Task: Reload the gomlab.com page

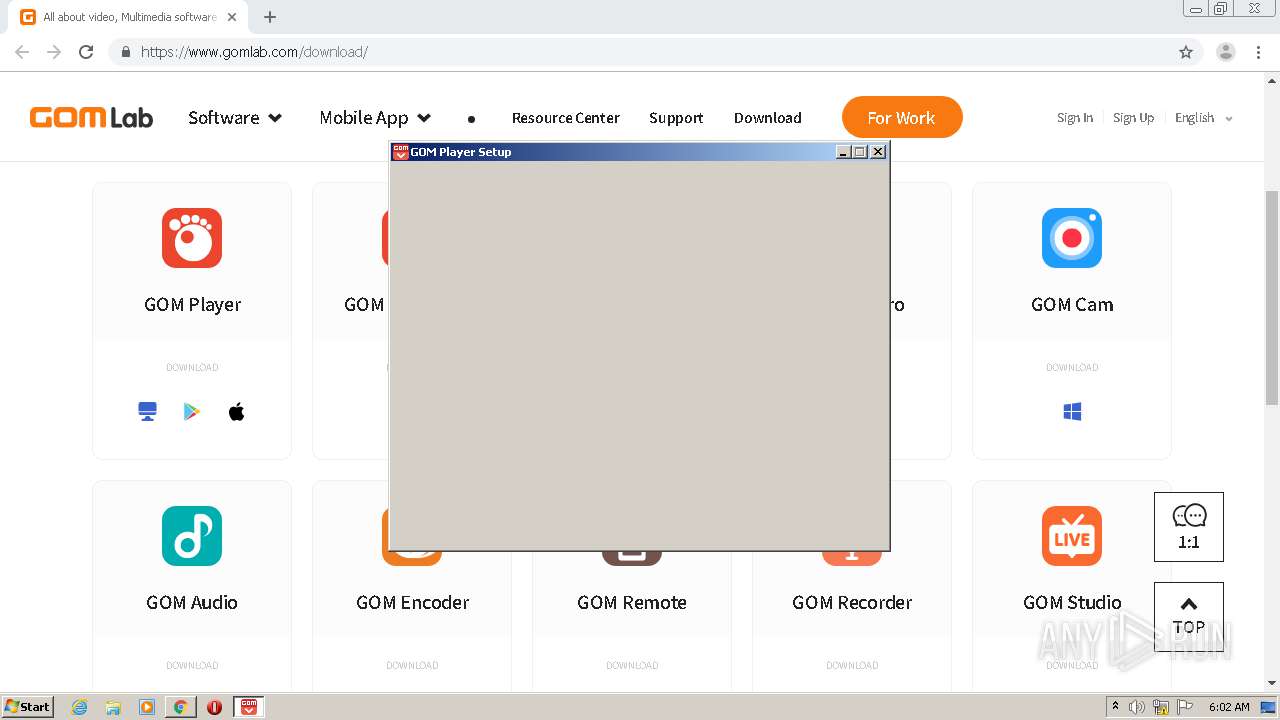Action: [x=86, y=52]
